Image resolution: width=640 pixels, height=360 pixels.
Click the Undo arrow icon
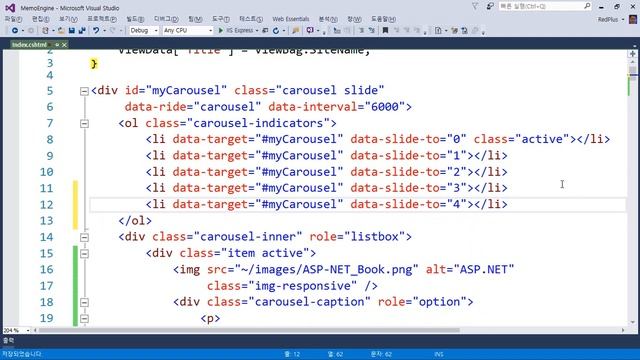(96, 31)
